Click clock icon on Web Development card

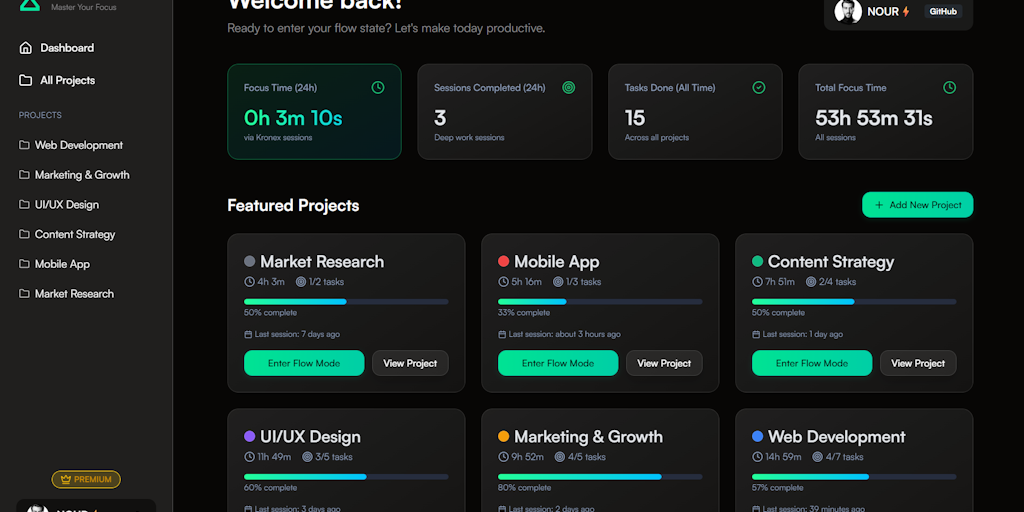tap(758, 457)
